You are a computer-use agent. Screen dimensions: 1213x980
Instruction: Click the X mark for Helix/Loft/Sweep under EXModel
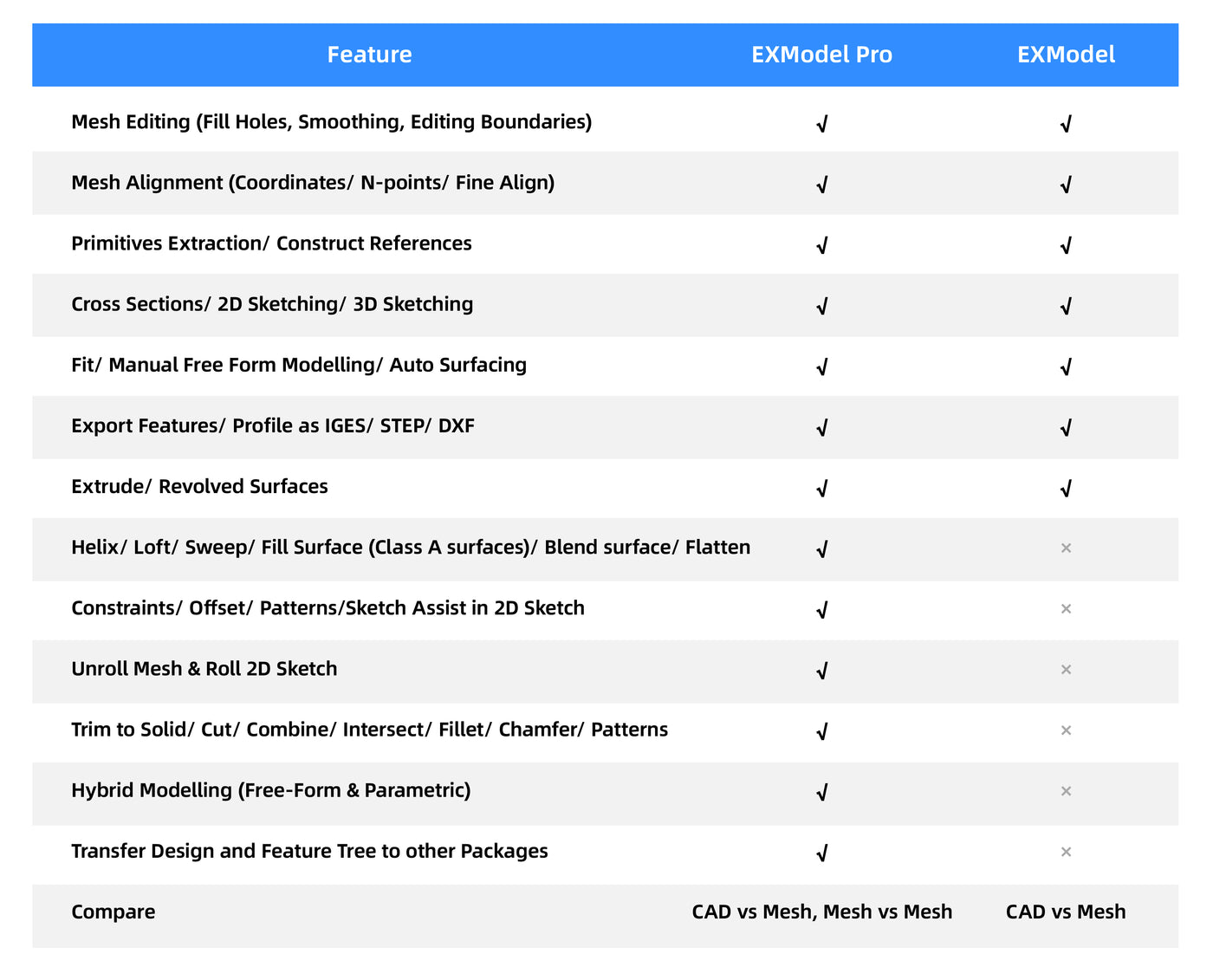1066,548
